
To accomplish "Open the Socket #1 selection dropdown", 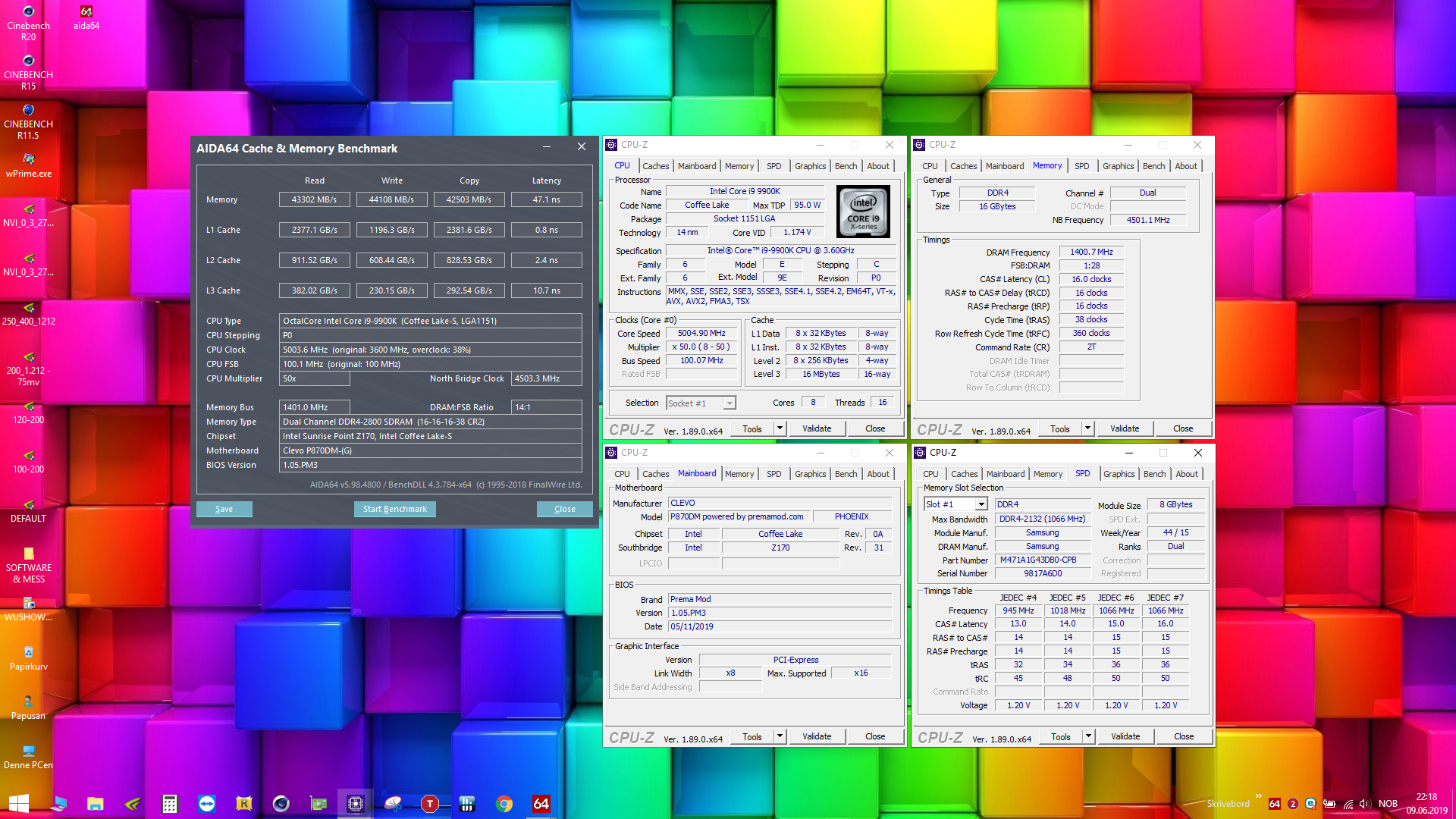I will 729,403.
